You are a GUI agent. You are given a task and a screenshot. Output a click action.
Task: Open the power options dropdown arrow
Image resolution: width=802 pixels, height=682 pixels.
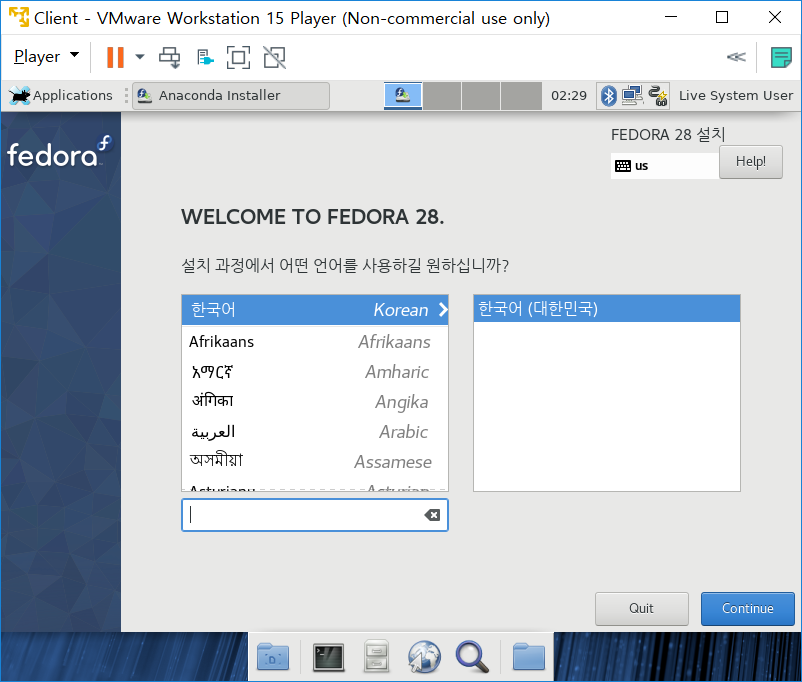(x=140, y=57)
